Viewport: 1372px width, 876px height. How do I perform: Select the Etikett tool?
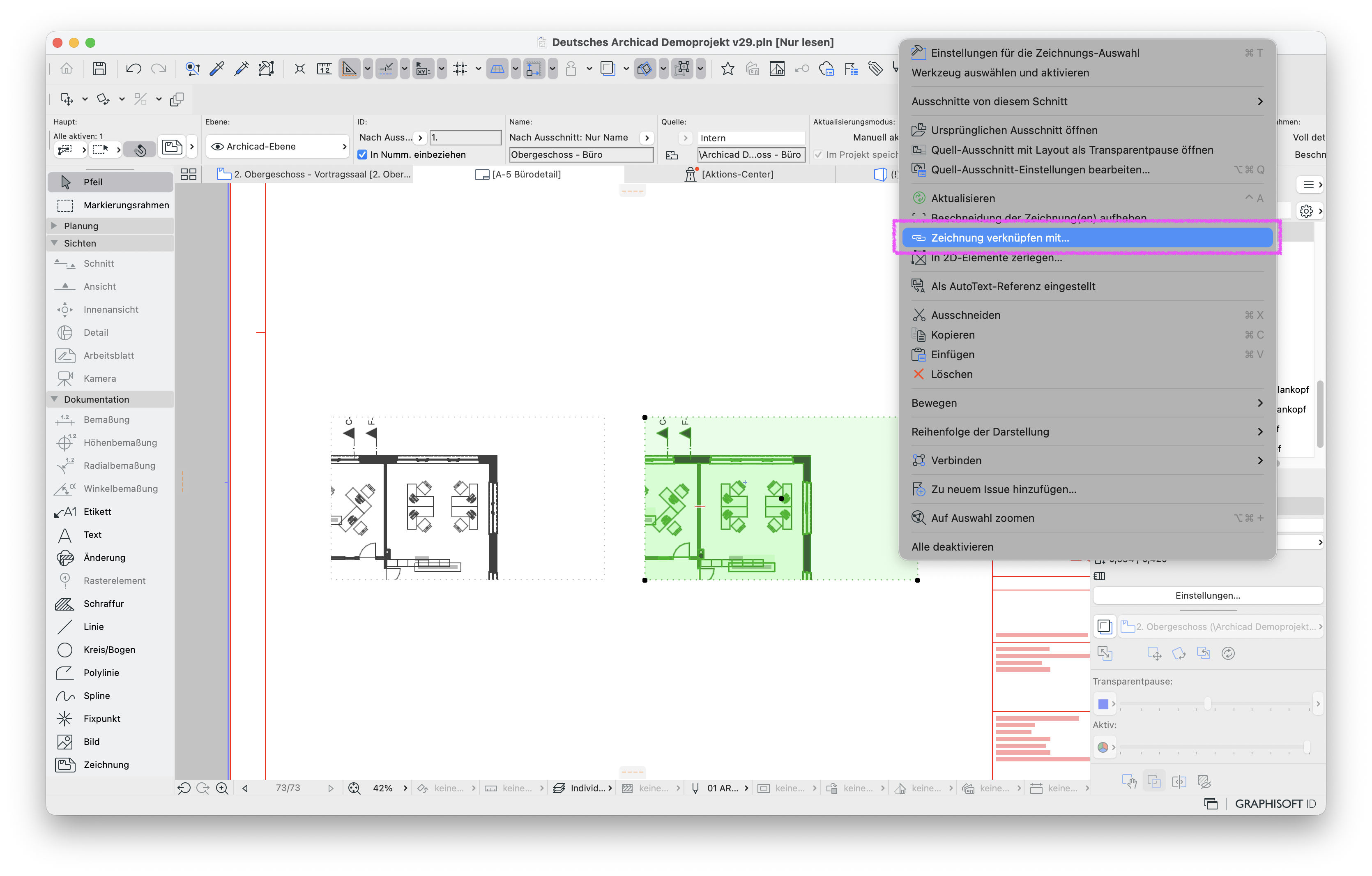(x=110, y=511)
